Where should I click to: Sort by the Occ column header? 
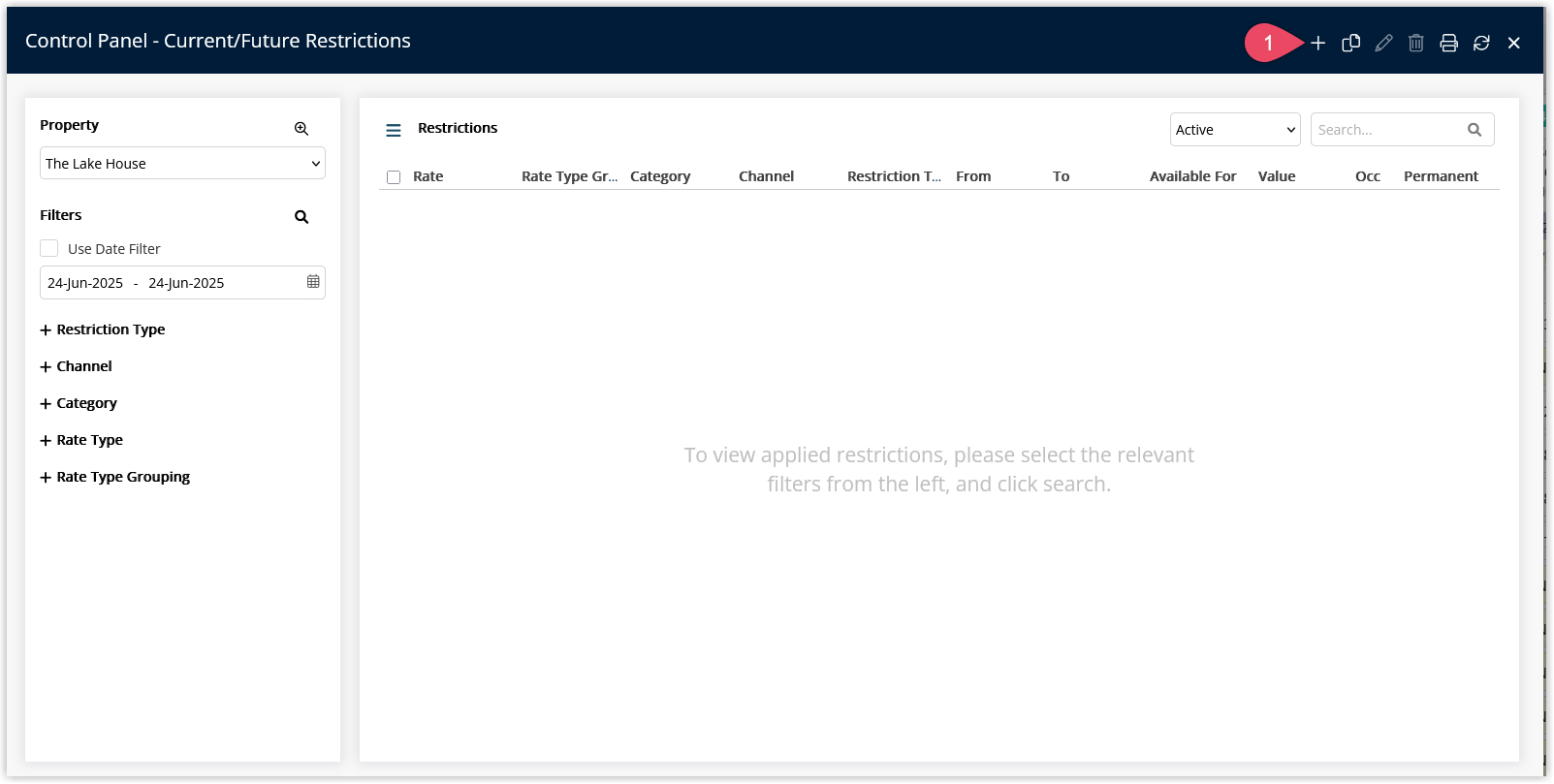pos(1368,176)
